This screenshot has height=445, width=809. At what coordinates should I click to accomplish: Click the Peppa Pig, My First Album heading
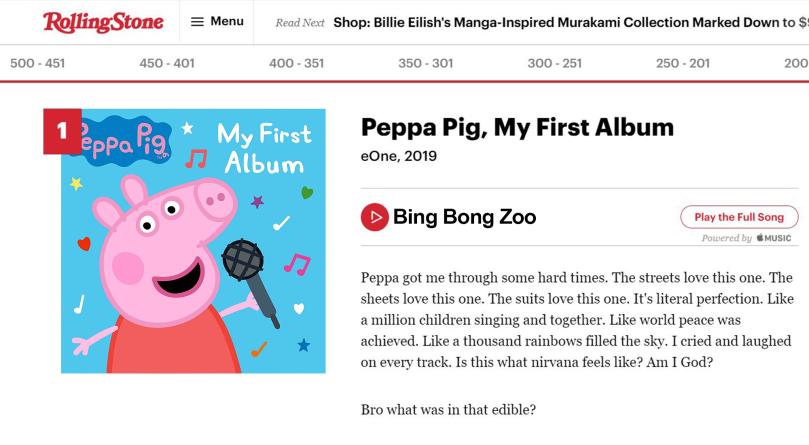tap(517, 128)
